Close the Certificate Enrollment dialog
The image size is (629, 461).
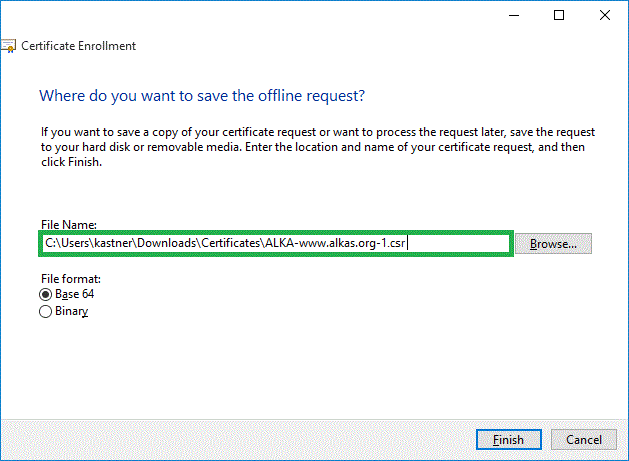coord(605,15)
